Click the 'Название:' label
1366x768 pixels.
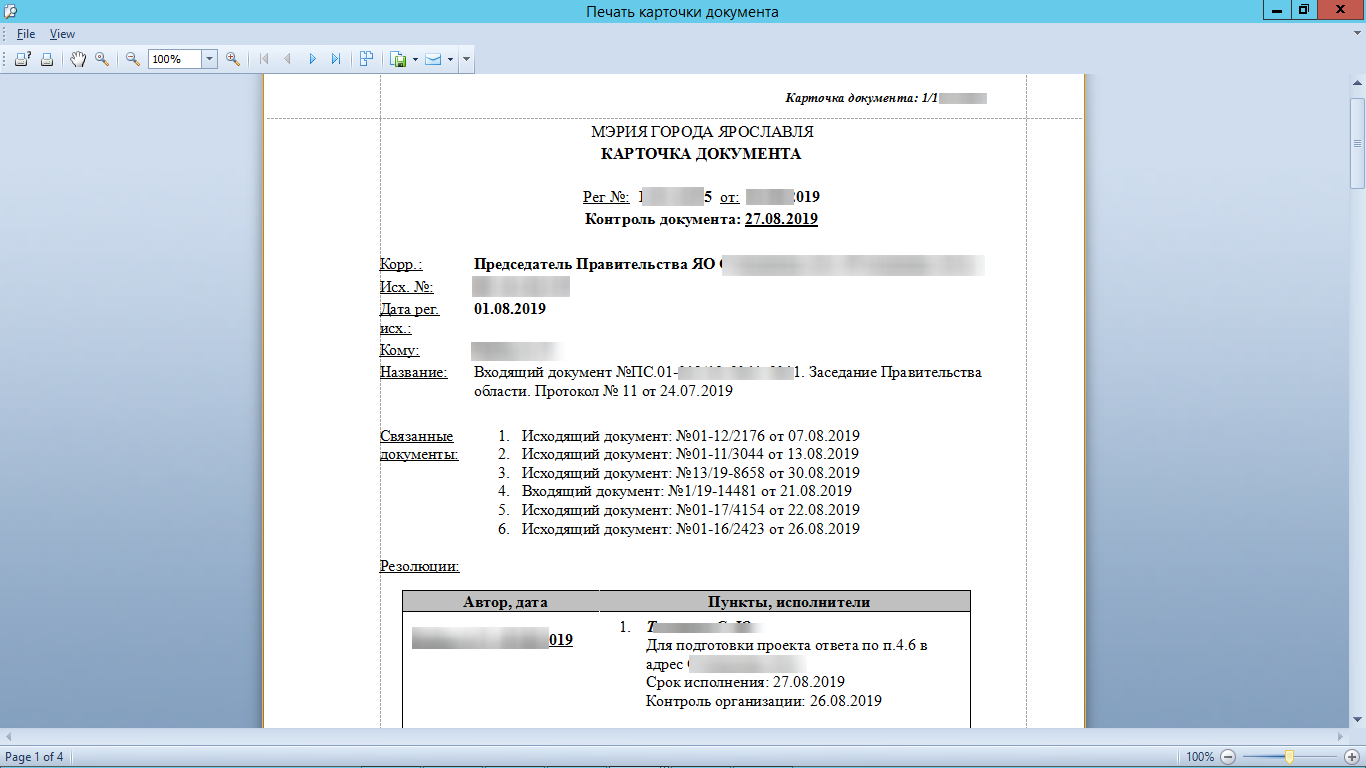tap(413, 372)
